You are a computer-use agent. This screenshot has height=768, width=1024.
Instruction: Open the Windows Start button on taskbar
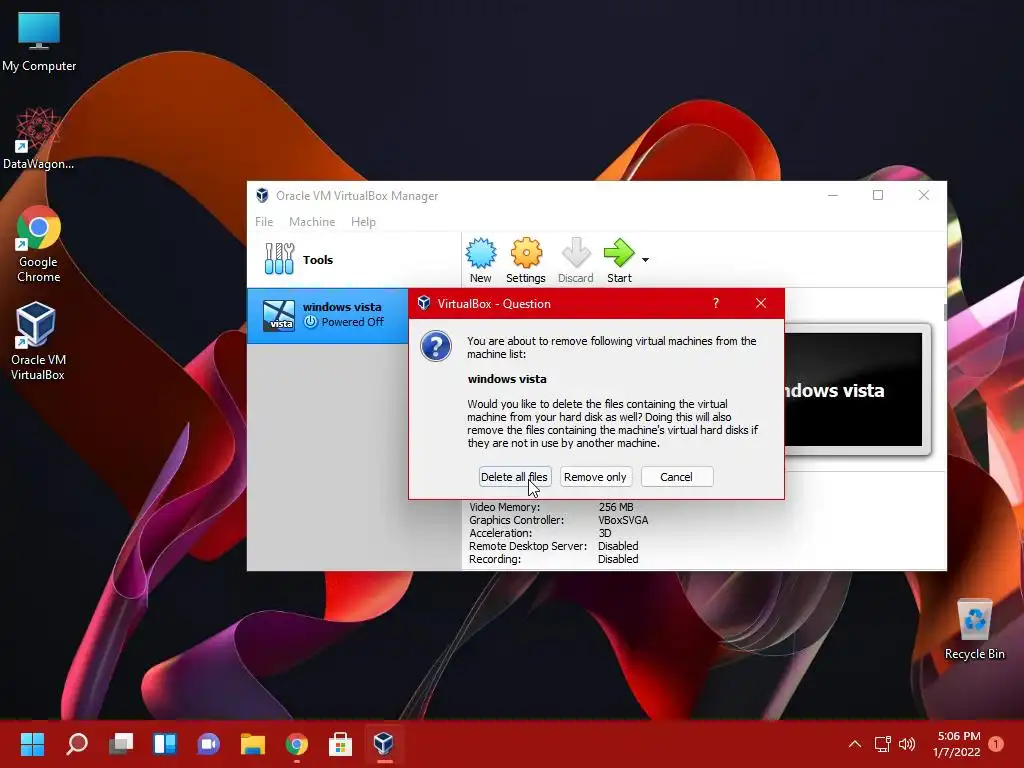(32, 744)
